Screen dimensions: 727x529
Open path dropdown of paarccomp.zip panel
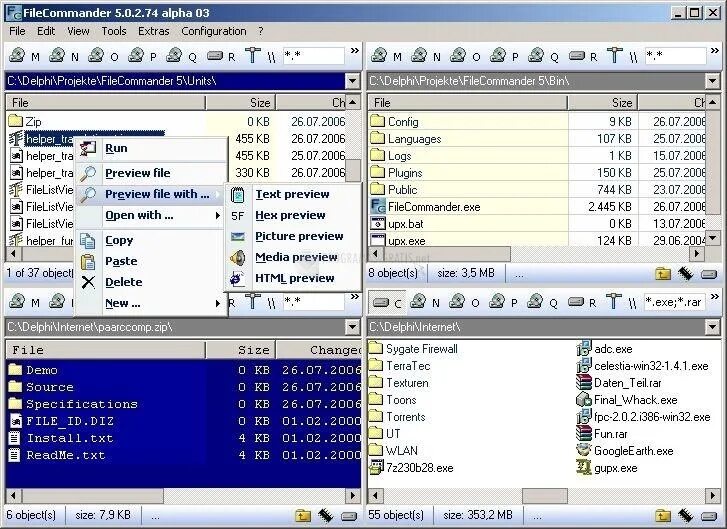[x=352, y=327]
